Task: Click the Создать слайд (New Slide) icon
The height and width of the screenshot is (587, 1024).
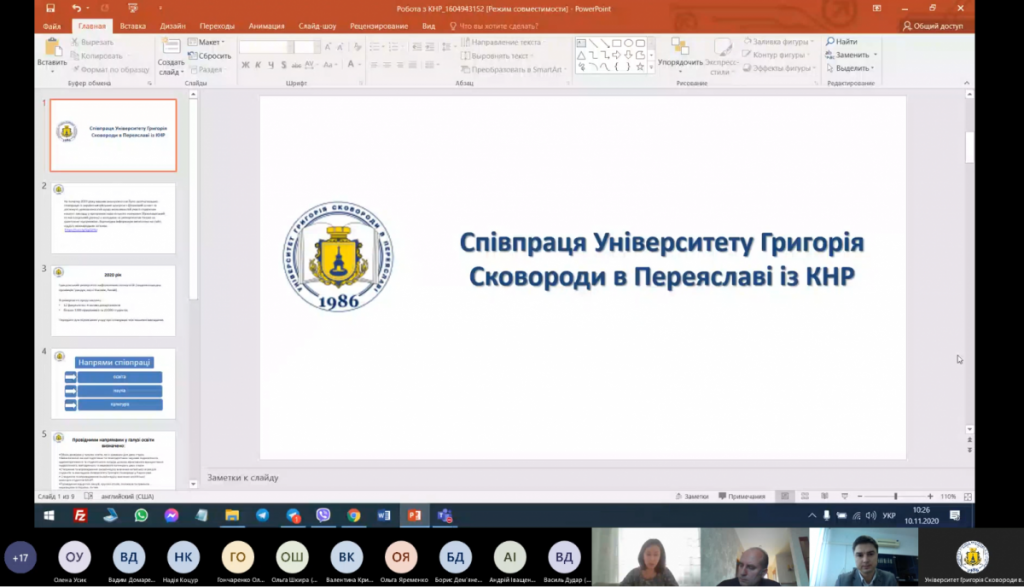Action: (171, 49)
